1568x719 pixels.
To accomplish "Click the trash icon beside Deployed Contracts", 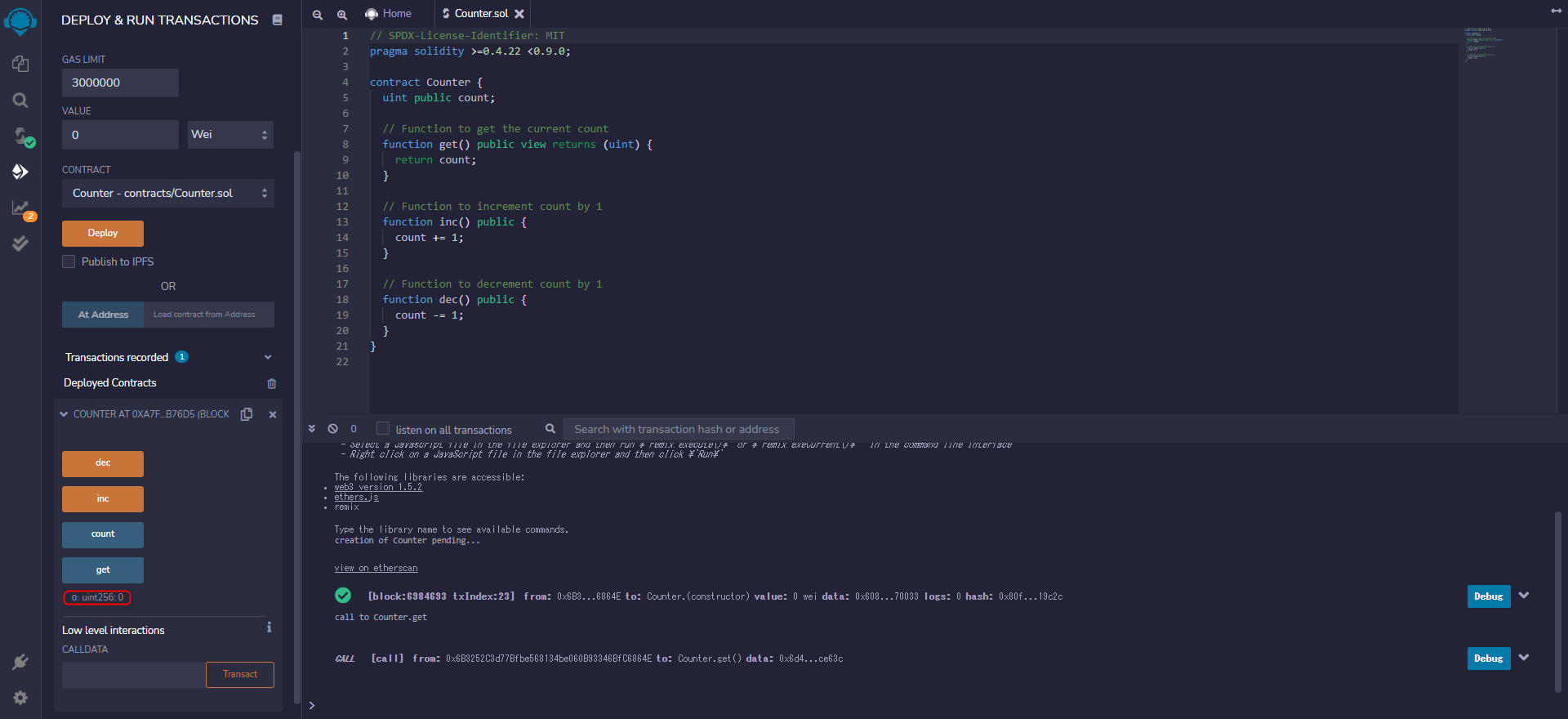I will click(271, 383).
